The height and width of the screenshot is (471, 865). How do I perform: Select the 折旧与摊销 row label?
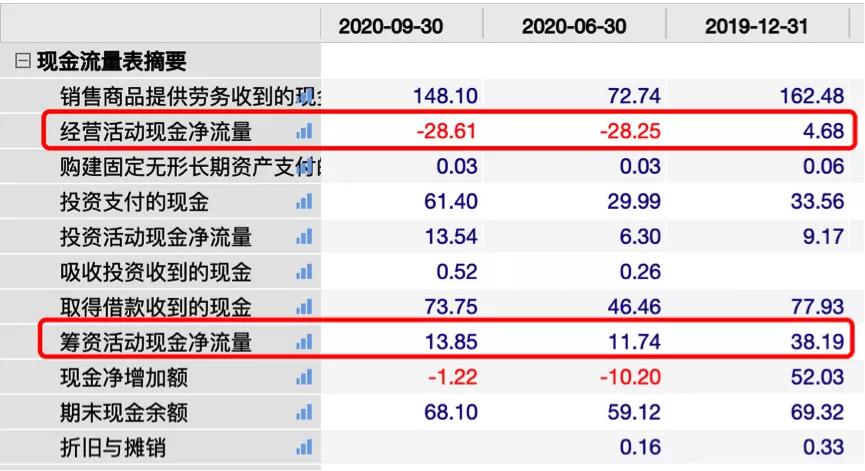coord(113,448)
